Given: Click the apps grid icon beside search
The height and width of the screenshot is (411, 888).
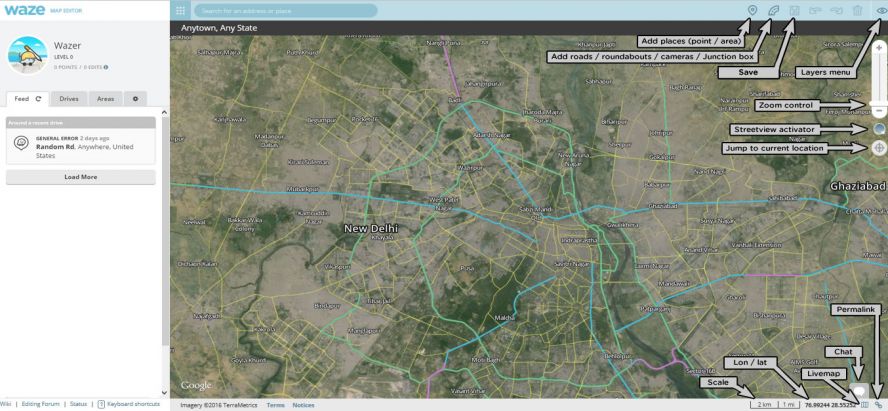Looking at the screenshot, I should (180, 10).
